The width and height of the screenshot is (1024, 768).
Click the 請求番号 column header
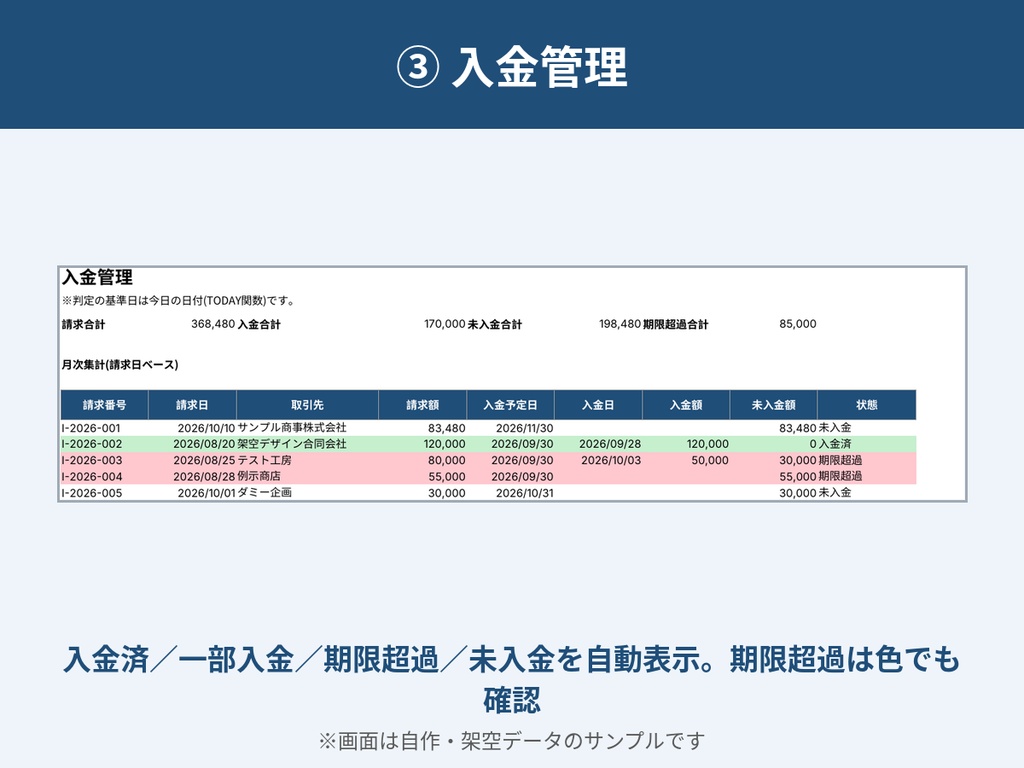tap(104, 405)
